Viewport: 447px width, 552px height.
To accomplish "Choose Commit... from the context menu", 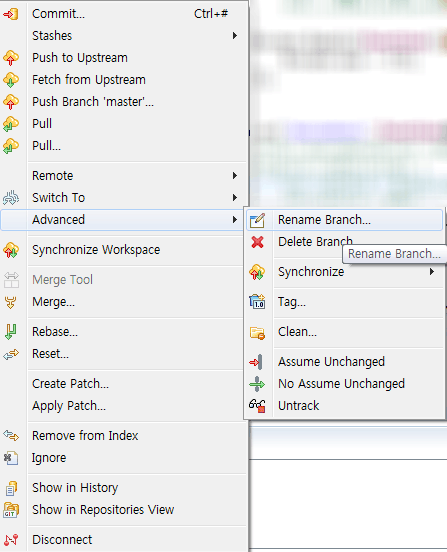I will 124,14.
